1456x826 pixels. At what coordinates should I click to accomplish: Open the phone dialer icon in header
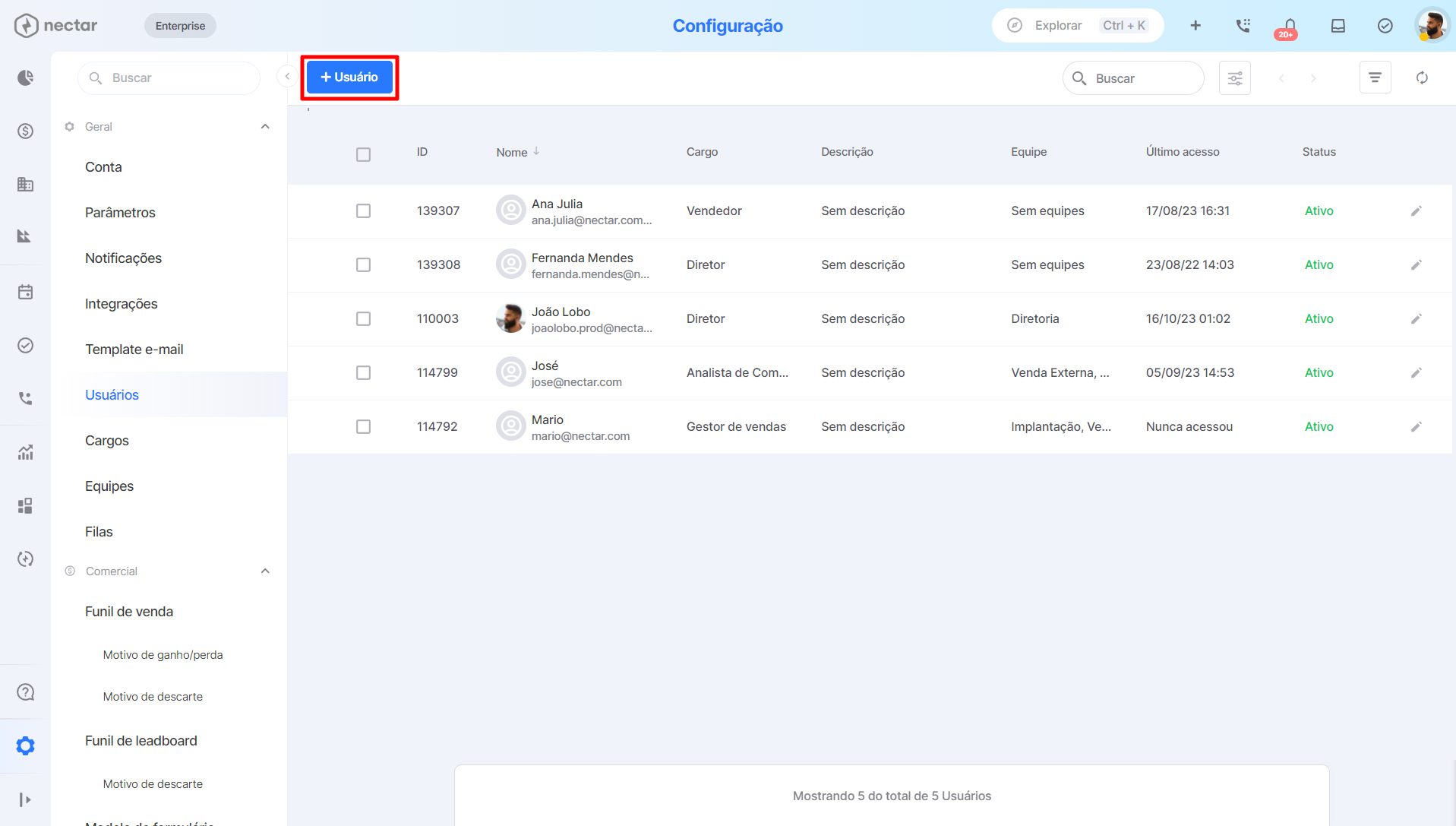click(1243, 26)
